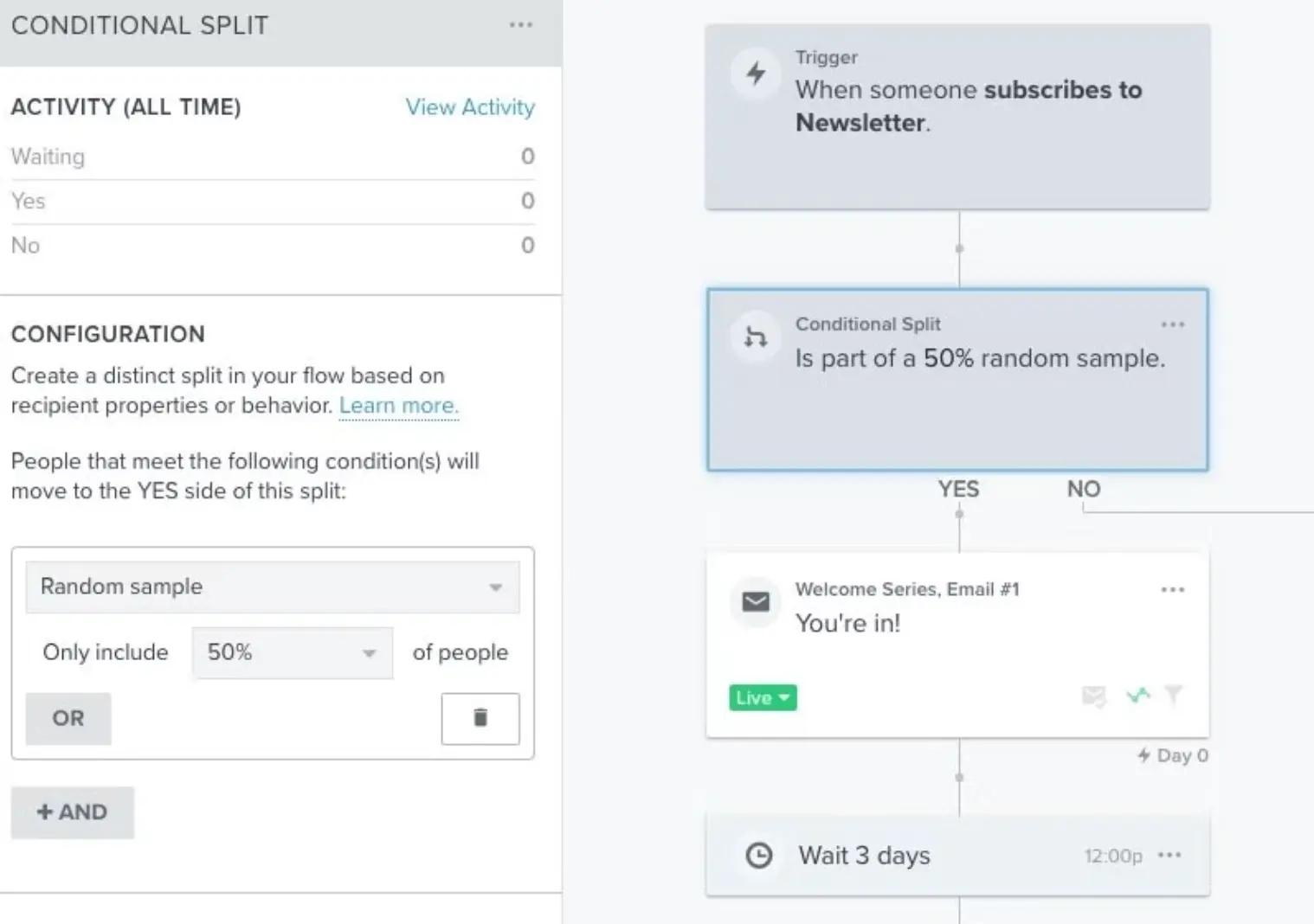Screen dimensions: 1314x924
Task: Click the lightning Trigger icon
Action: click(x=755, y=74)
